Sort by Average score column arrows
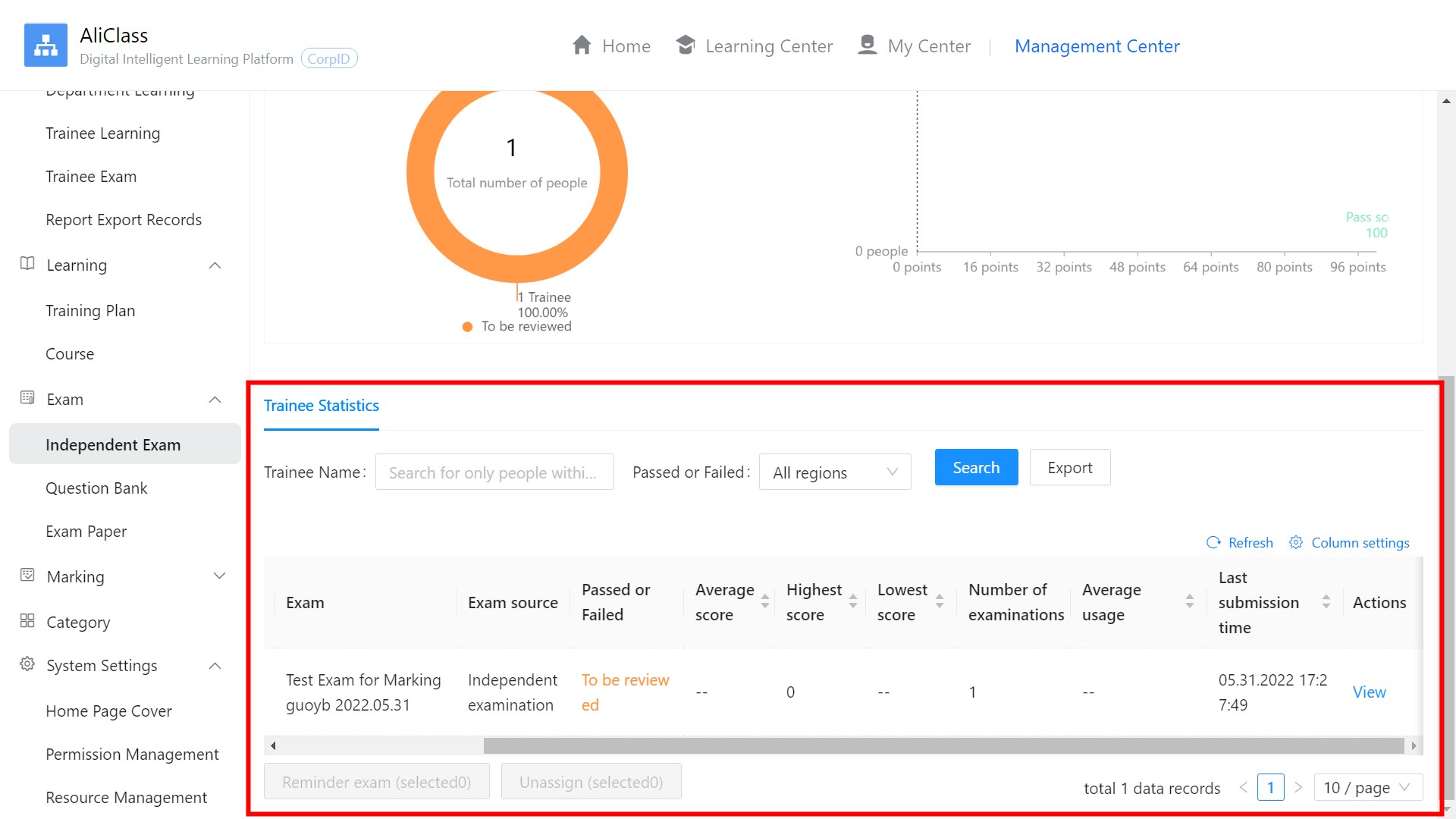 click(x=765, y=601)
